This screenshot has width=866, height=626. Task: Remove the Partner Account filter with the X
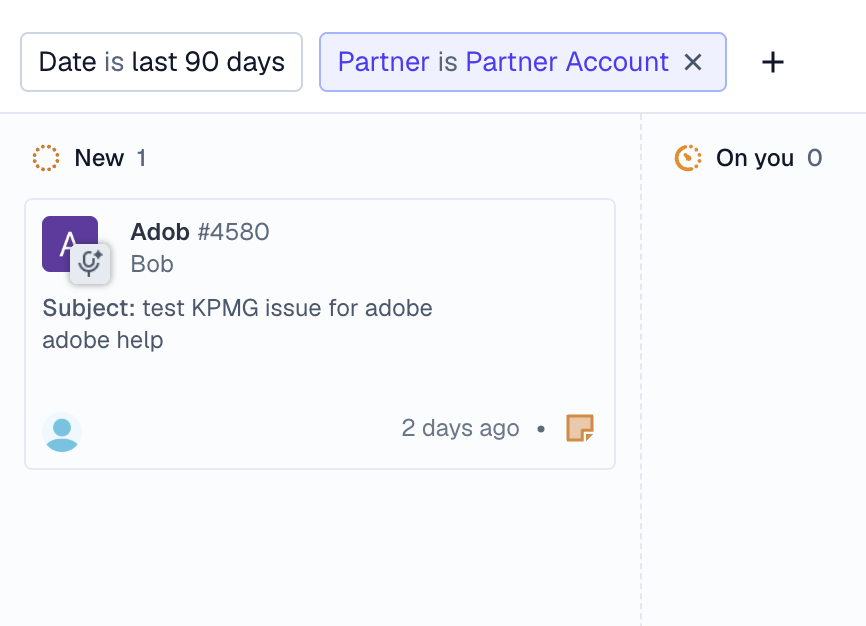(693, 62)
